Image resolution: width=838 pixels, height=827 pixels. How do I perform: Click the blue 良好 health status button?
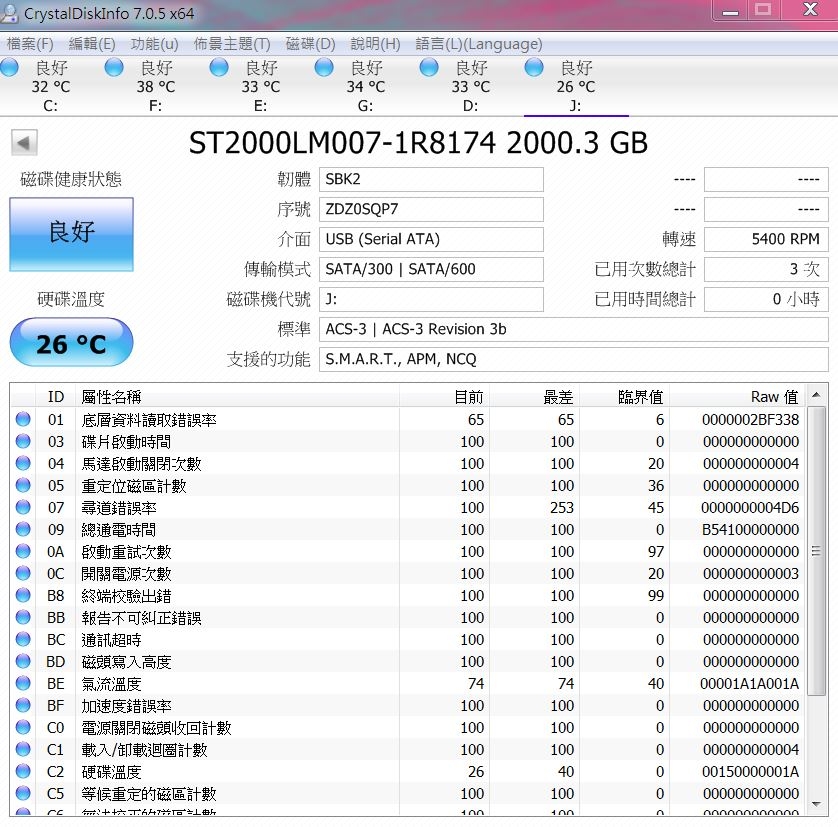72,234
